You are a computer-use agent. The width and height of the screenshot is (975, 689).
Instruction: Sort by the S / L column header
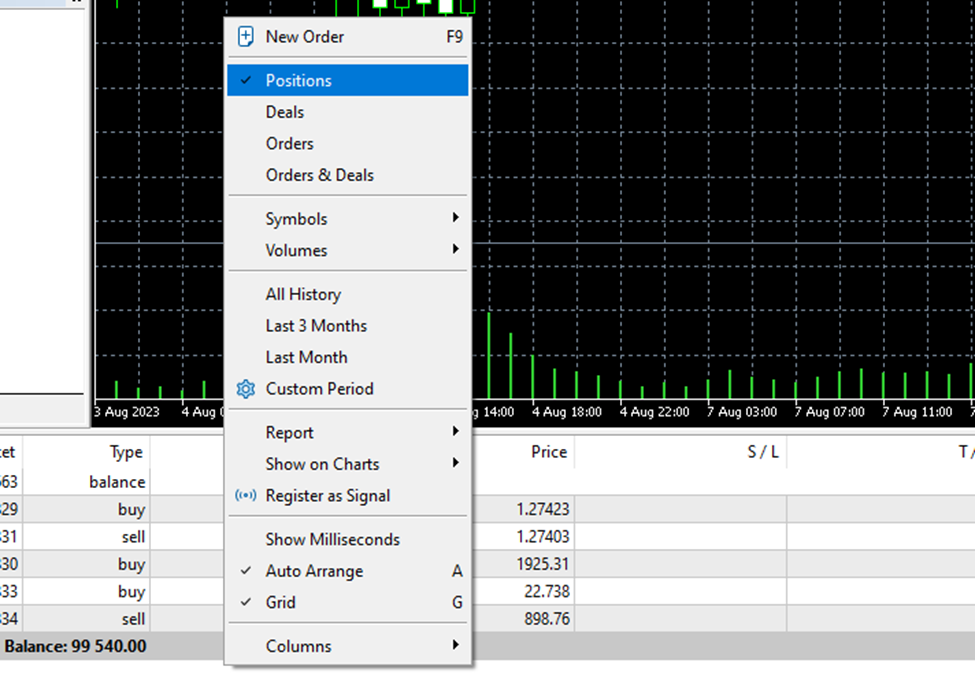pos(763,452)
